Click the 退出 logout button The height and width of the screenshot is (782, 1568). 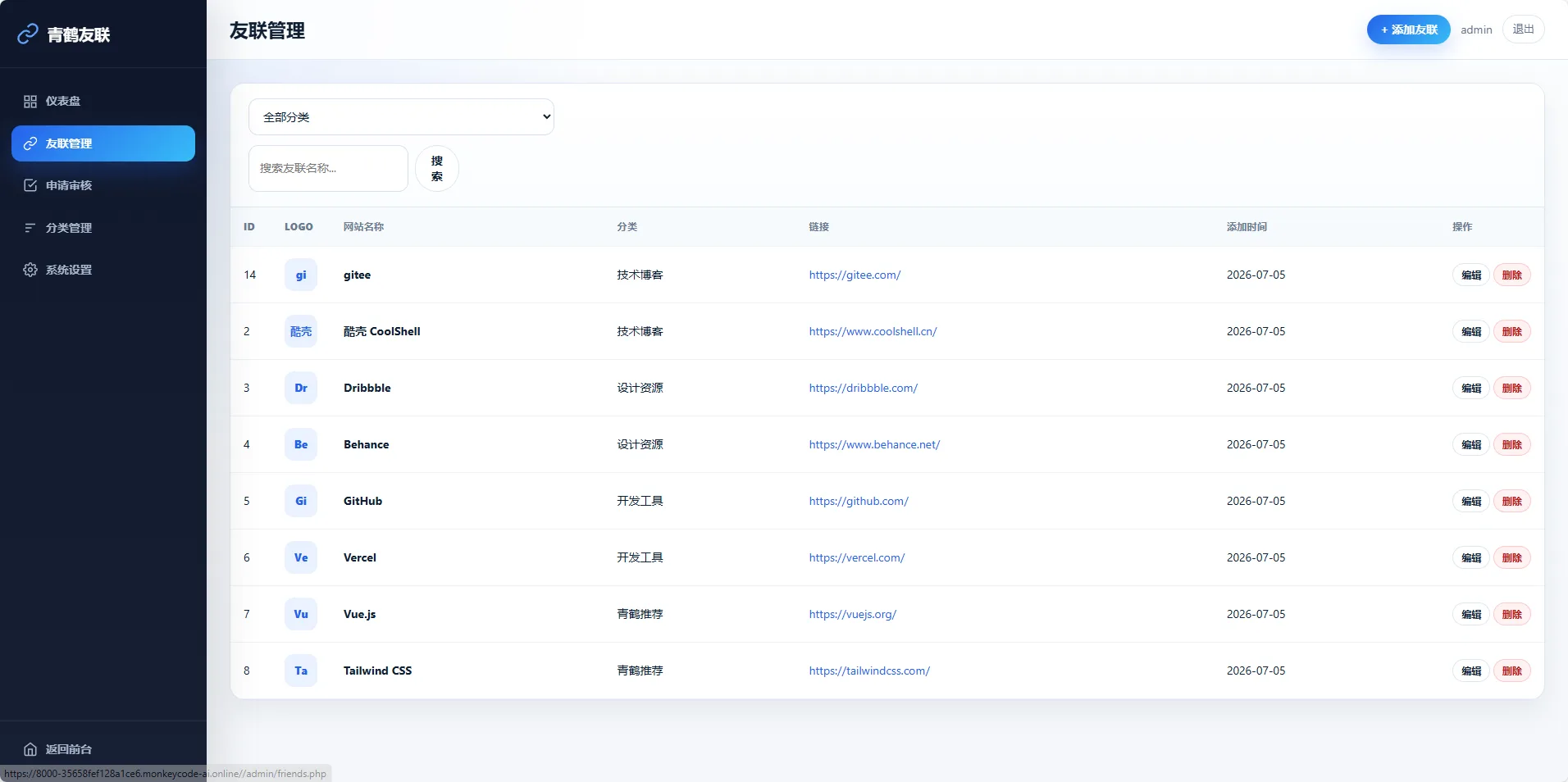1523,30
